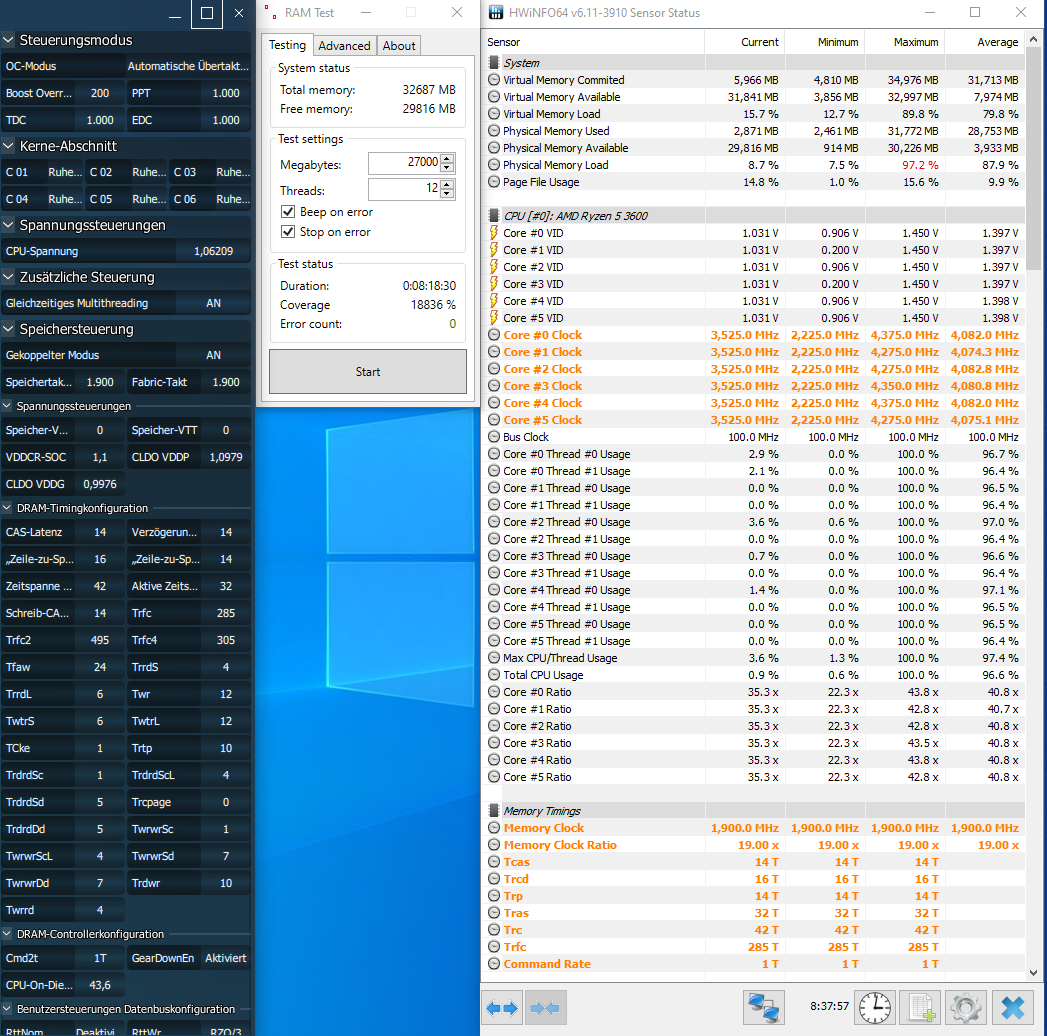Click the Trfc sensor icon

[494, 947]
